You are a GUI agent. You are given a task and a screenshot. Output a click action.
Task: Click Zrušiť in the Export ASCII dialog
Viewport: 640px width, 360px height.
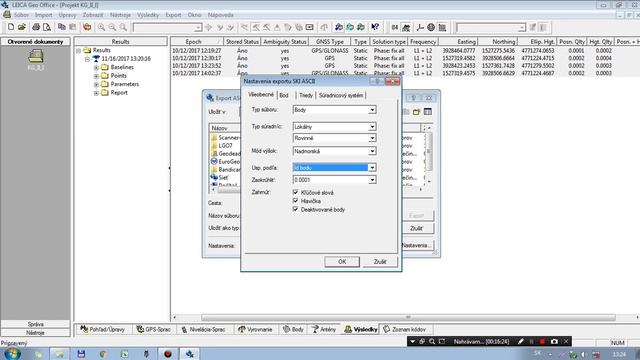416,228
